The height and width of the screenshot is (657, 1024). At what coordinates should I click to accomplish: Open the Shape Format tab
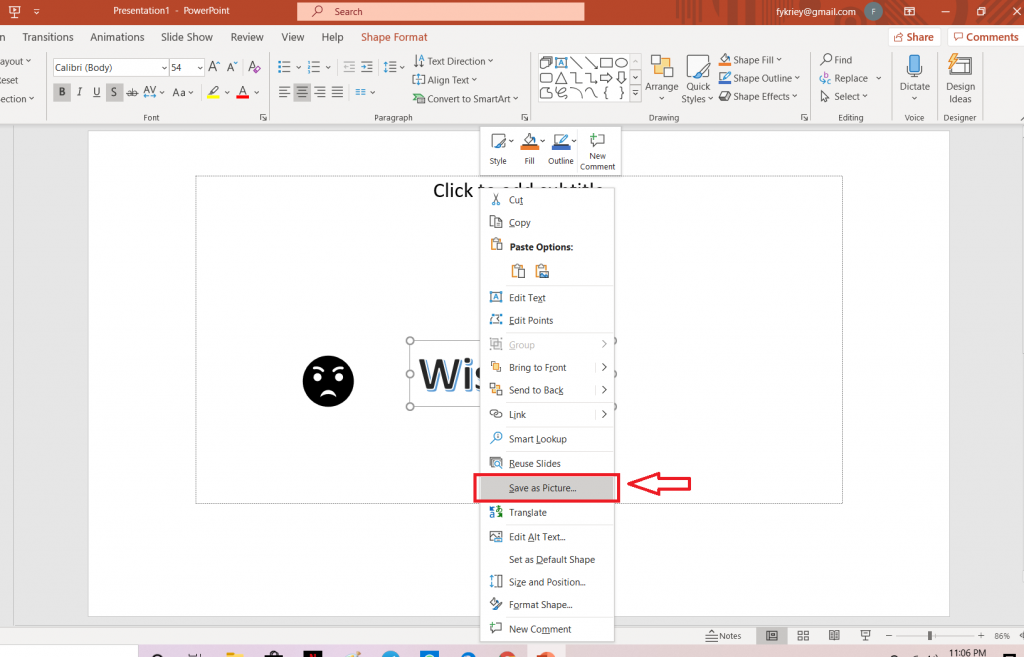point(394,37)
